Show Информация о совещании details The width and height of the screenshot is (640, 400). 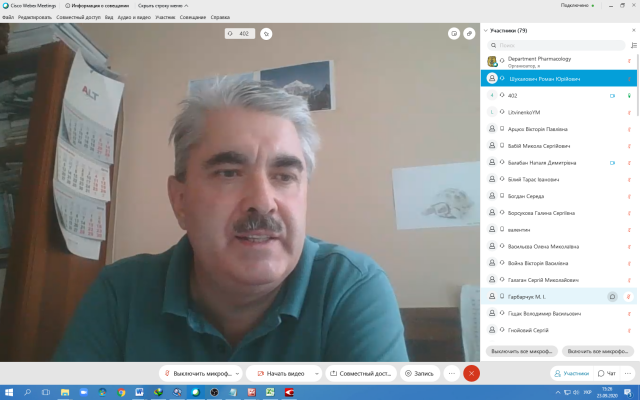tap(97, 6)
